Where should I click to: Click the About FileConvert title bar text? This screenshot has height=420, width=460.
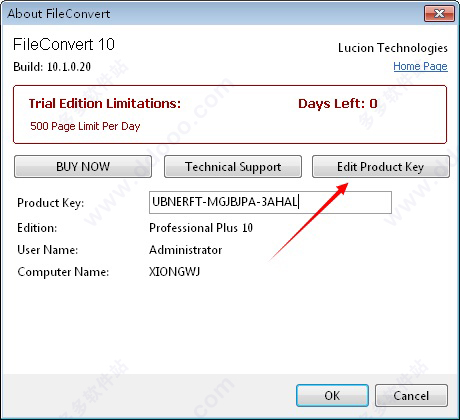[x=59, y=14]
